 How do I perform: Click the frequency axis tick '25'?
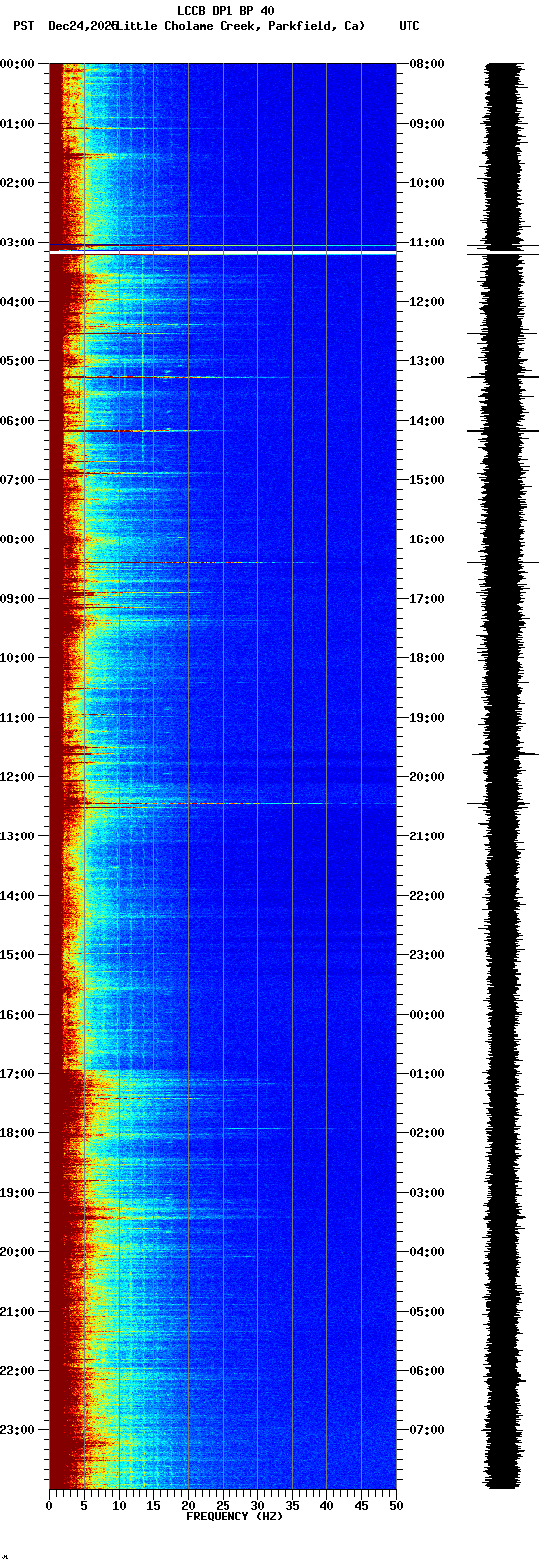[223, 1506]
